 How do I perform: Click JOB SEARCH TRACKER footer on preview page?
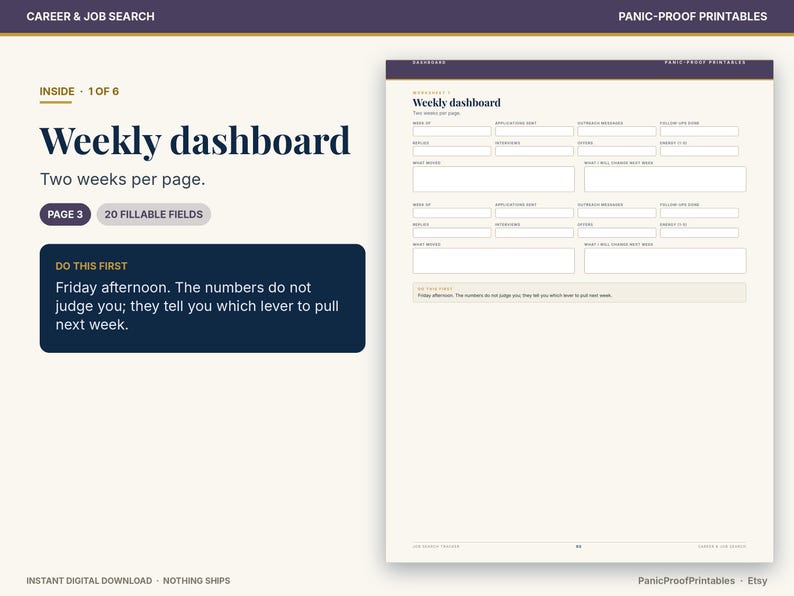click(x=436, y=546)
